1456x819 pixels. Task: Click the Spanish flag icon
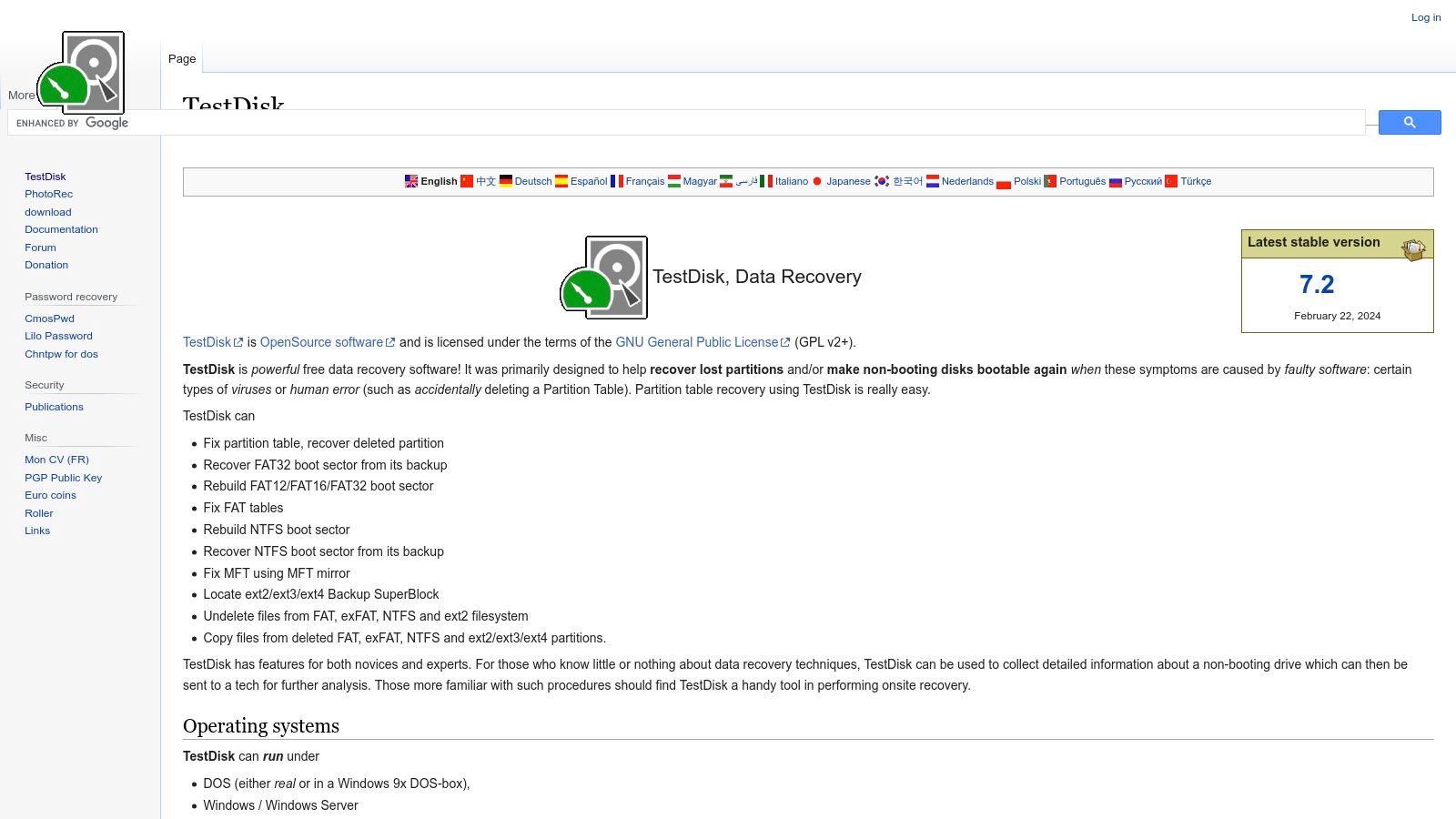(561, 181)
